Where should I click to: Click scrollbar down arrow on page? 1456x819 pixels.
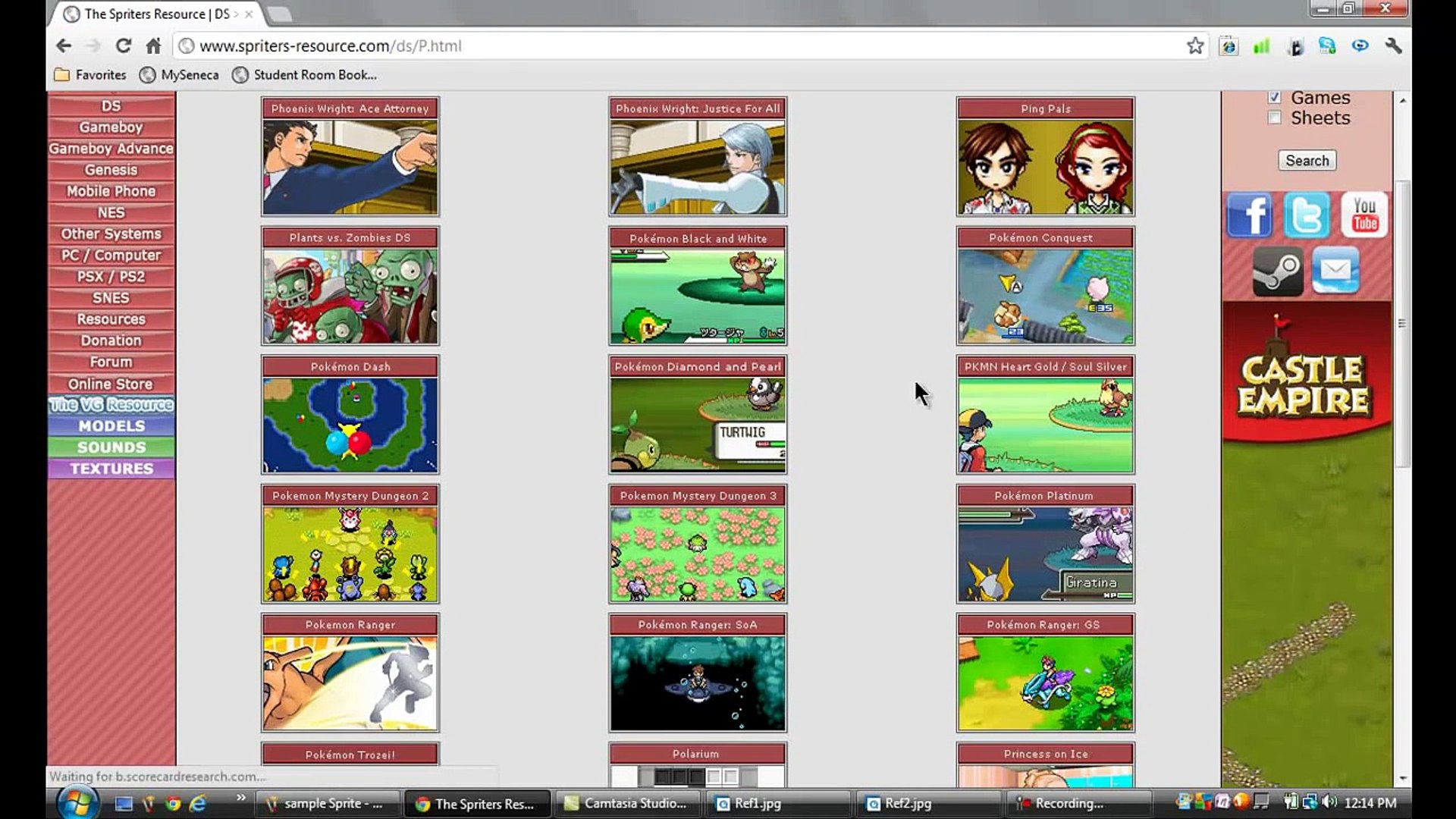tap(1402, 778)
